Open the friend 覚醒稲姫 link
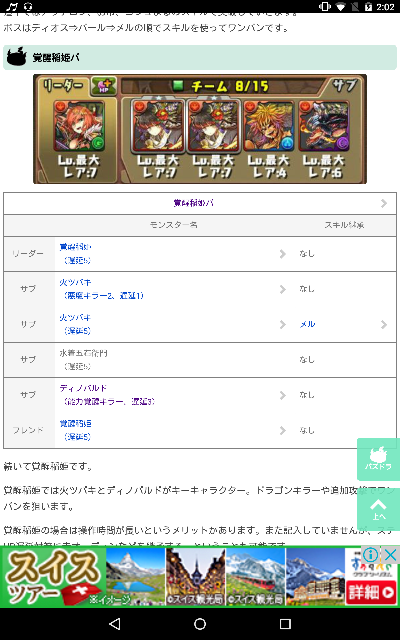Viewport: 400px width, 640px height. pyautogui.click(x=76, y=424)
